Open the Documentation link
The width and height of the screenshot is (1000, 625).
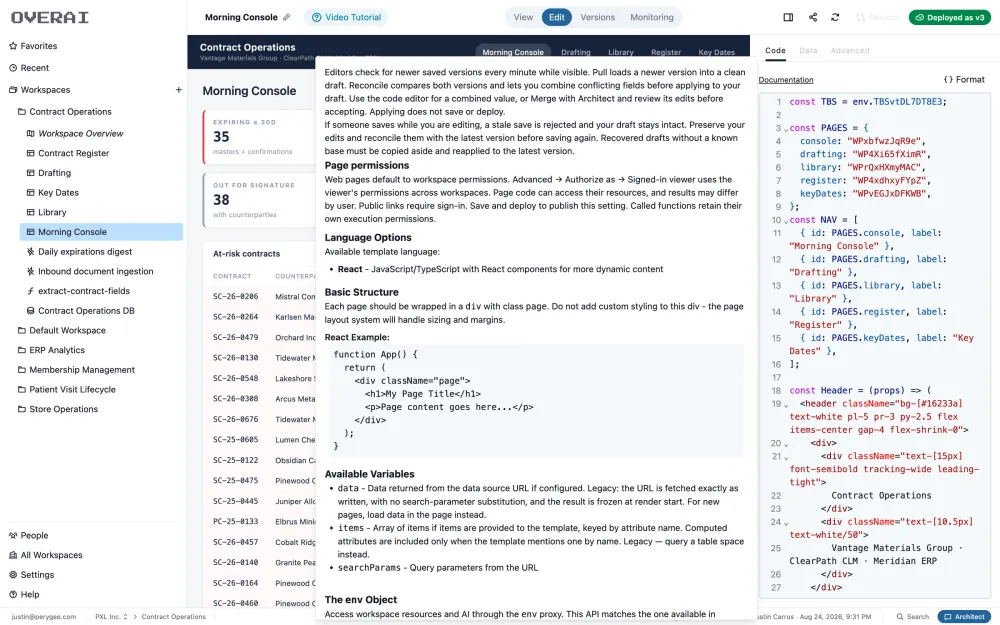(786, 80)
